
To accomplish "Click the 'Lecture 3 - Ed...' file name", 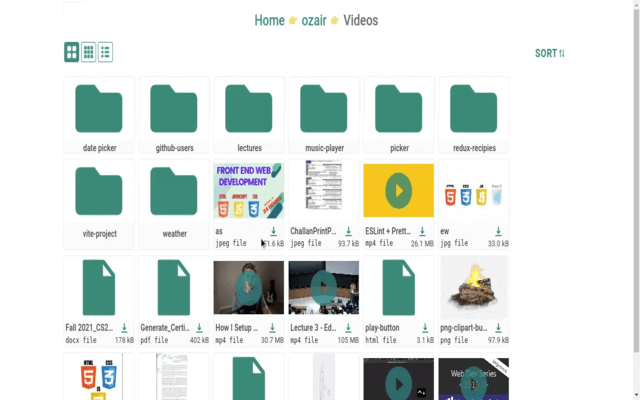I will (x=313, y=328).
